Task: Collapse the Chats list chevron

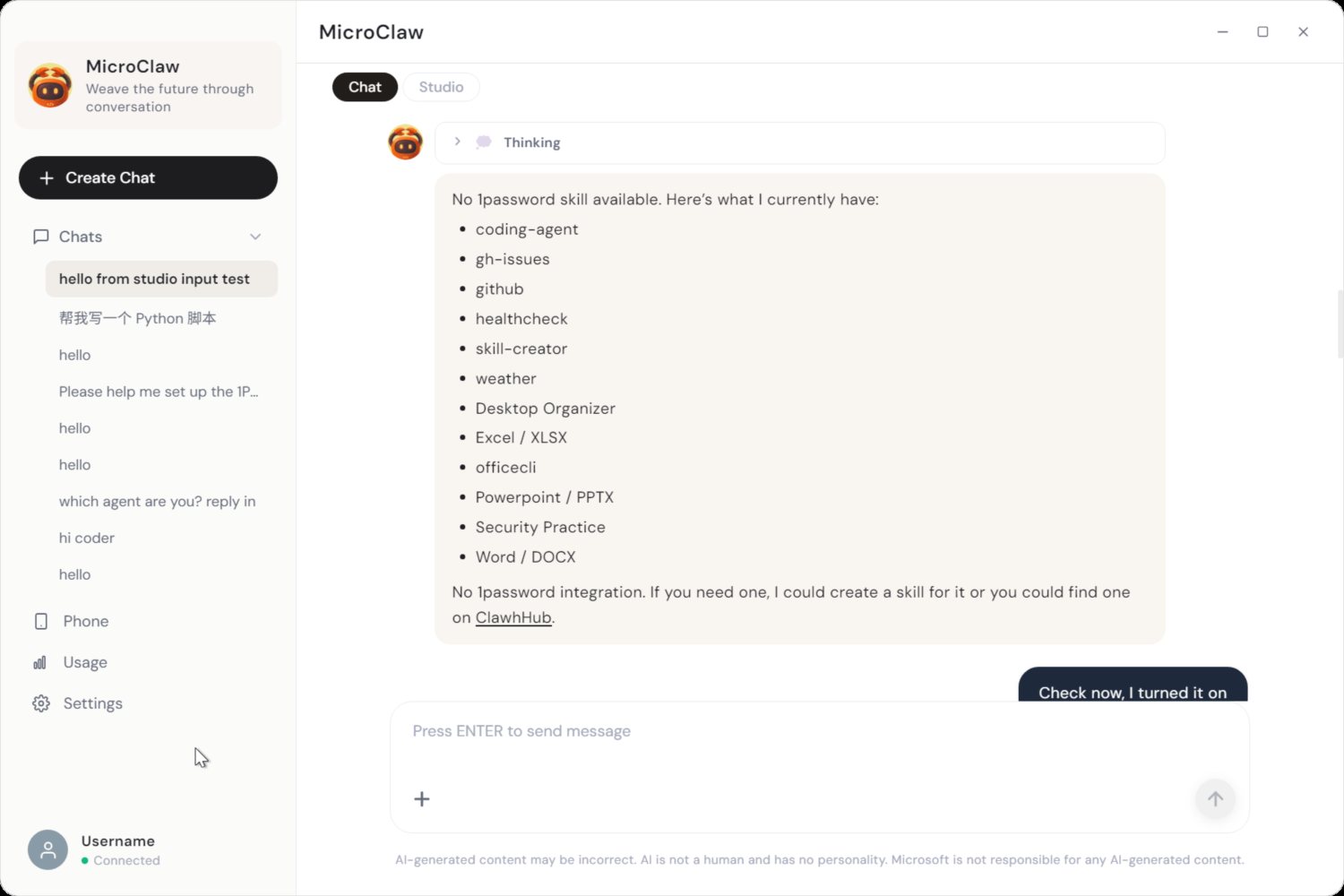Action: click(x=255, y=237)
